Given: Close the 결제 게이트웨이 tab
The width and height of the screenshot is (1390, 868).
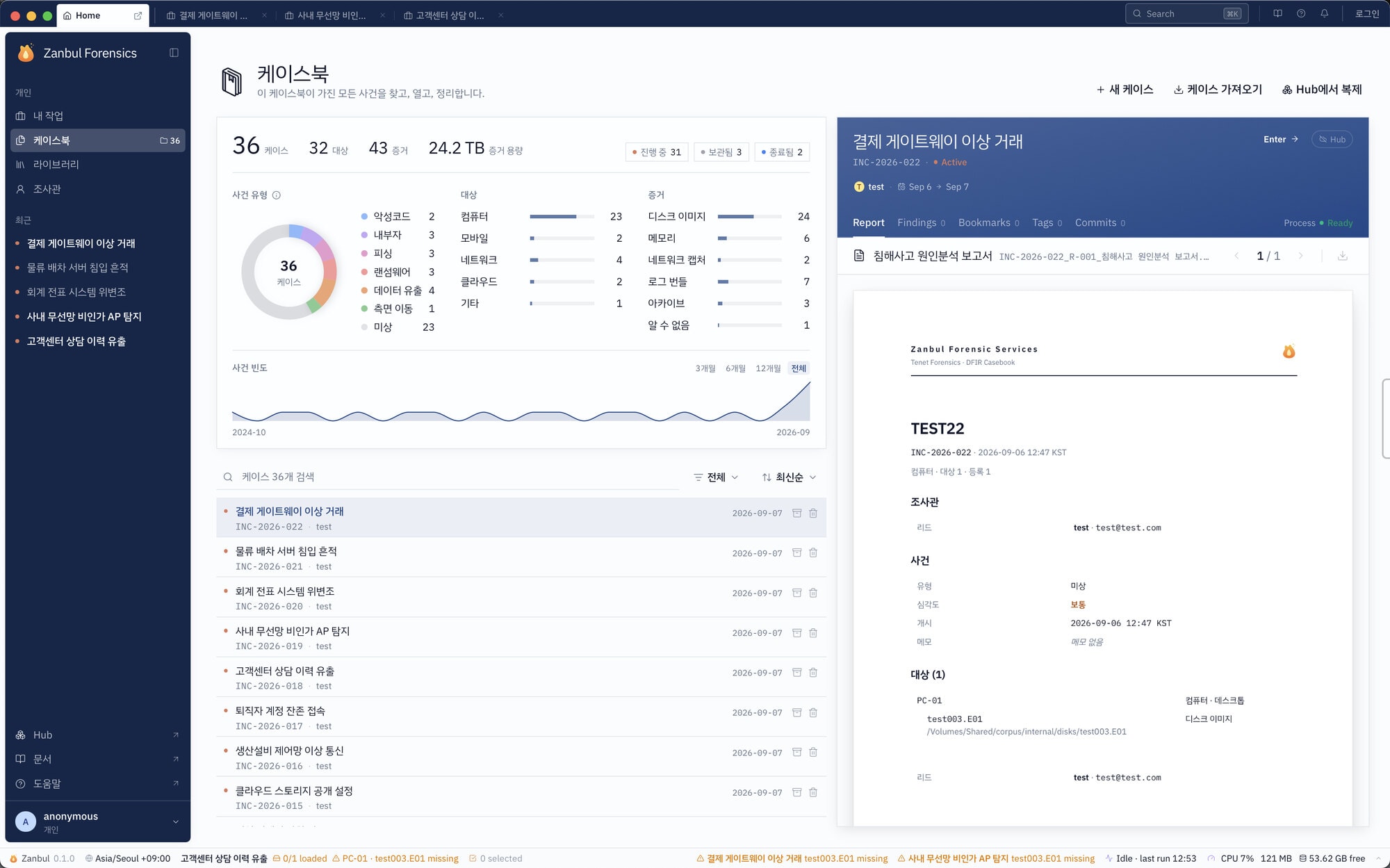Looking at the screenshot, I should point(264,15).
